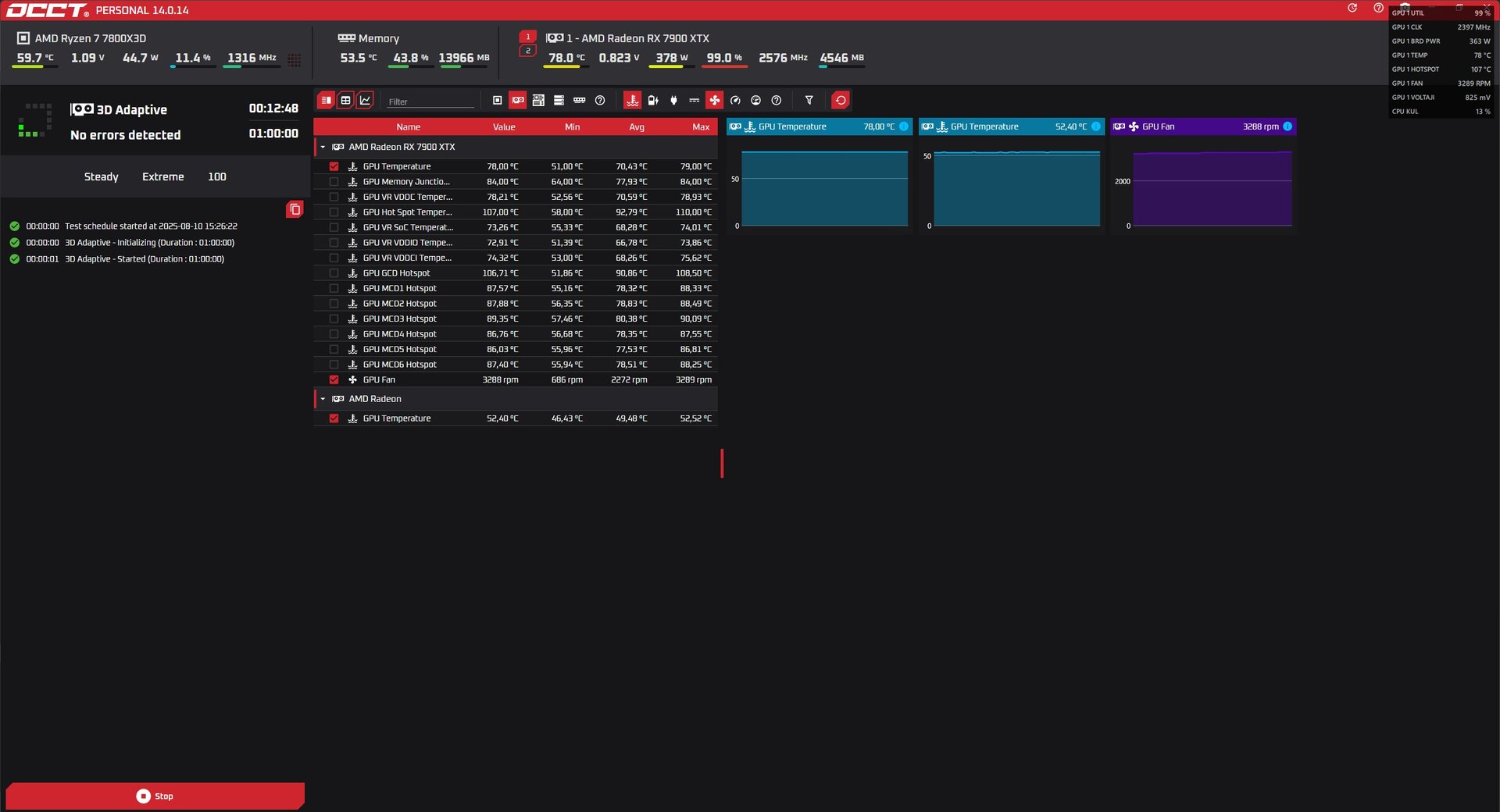Sort table by Min column
This screenshot has height=812, width=1500.
click(573, 126)
